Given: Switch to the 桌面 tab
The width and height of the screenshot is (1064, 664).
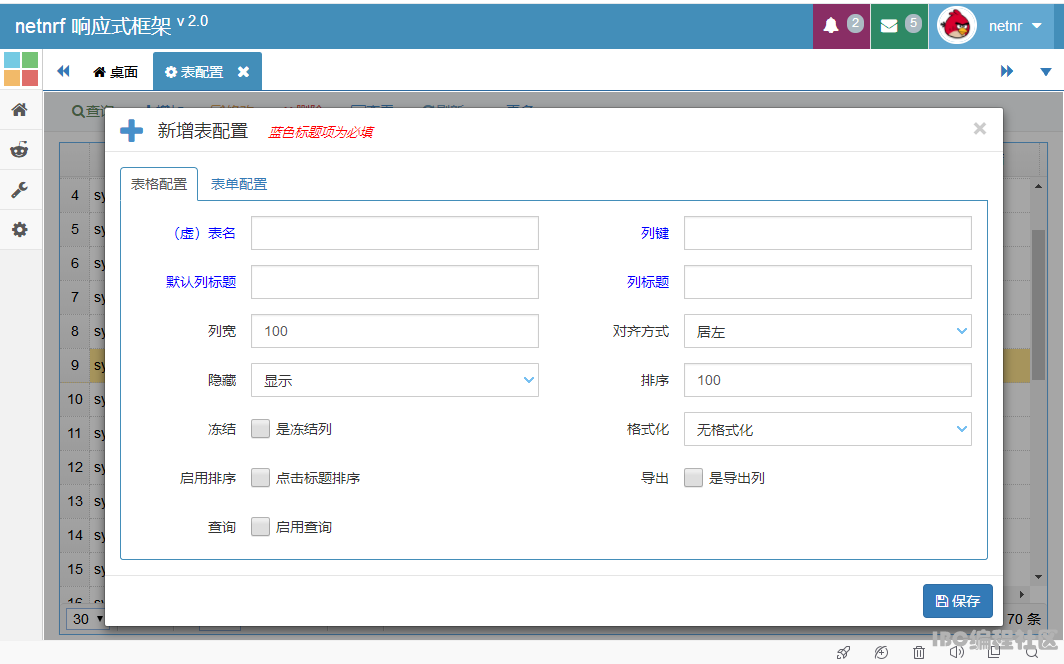Looking at the screenshot, I should click(x=115, y=72).
